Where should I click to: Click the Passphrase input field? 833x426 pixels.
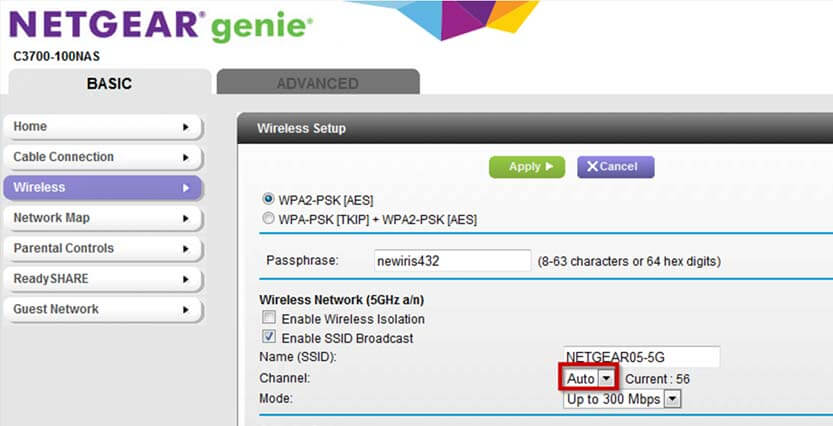(x=452, y=261)
